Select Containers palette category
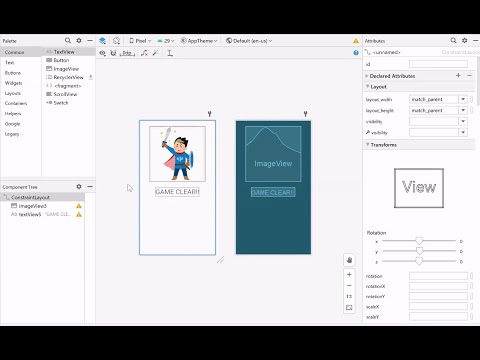The width and height of the screenshot is (480, 360). pyautogui.click(x=16, y=103)
